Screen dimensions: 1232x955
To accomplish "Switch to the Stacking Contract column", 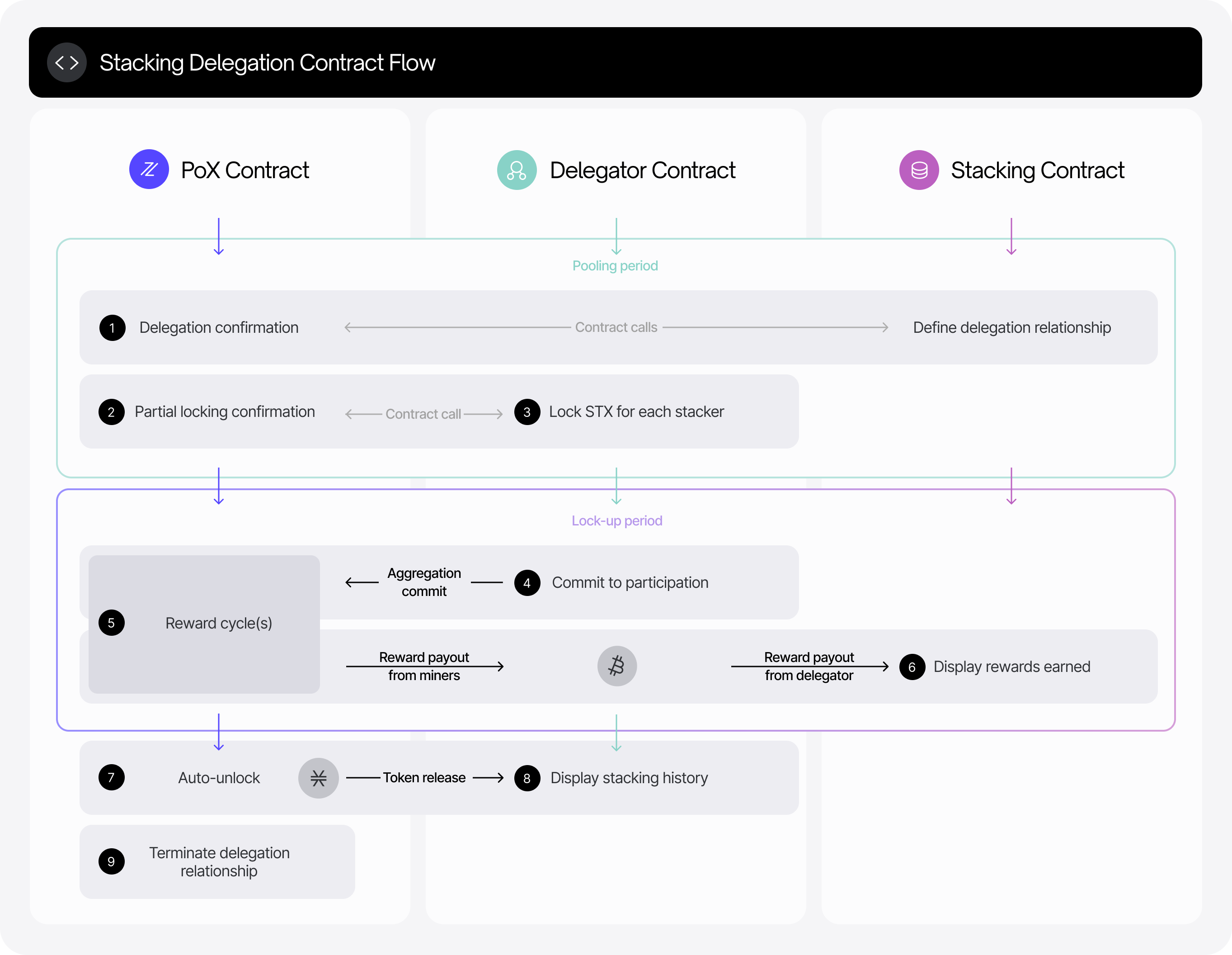I will (x=1037, y=170).
